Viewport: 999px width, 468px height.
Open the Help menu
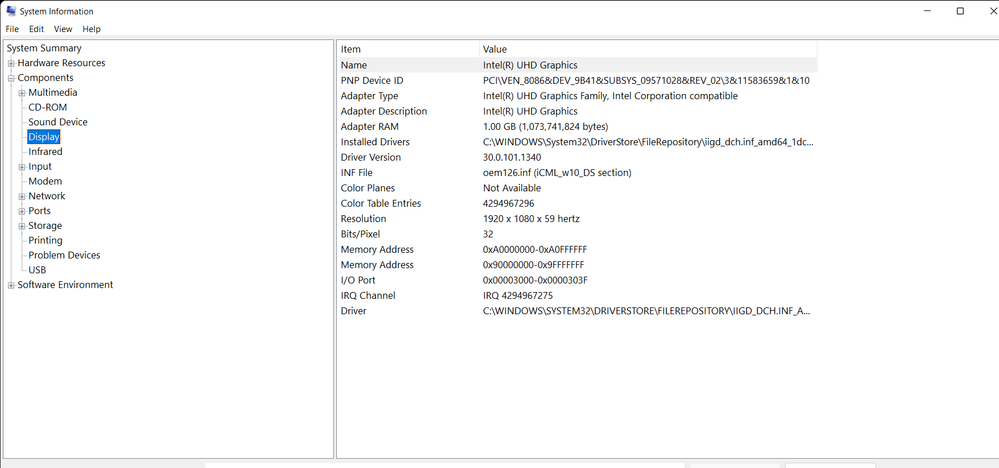pos(92,29)
